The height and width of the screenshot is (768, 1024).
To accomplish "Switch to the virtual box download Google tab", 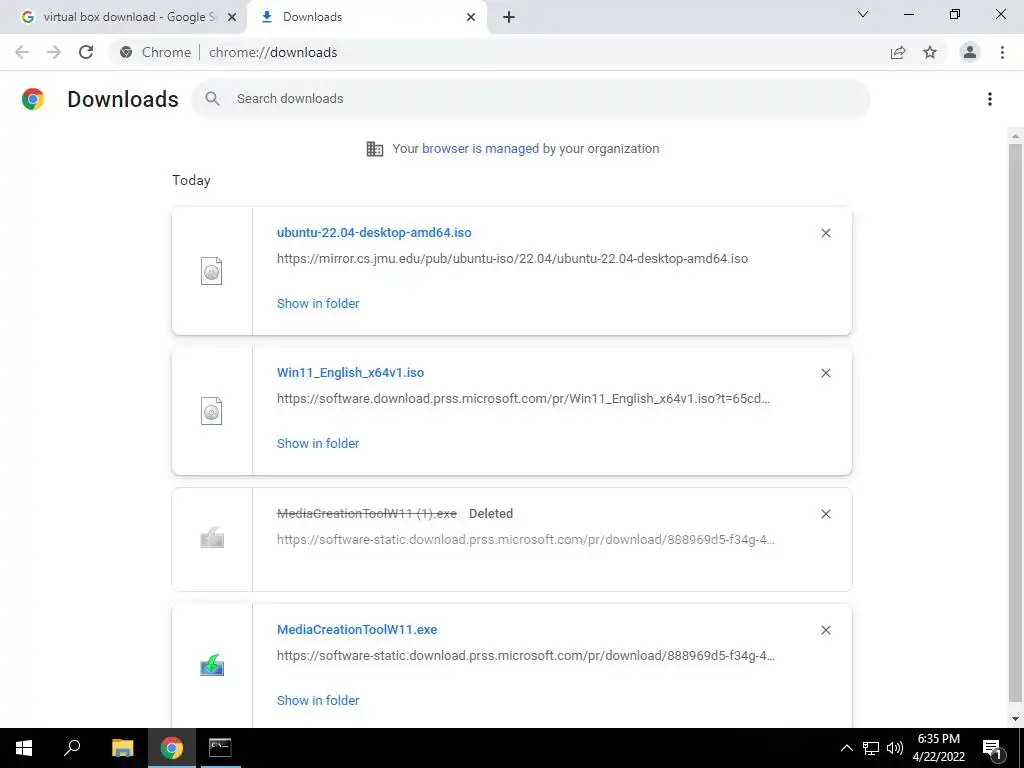I will 123,17.
